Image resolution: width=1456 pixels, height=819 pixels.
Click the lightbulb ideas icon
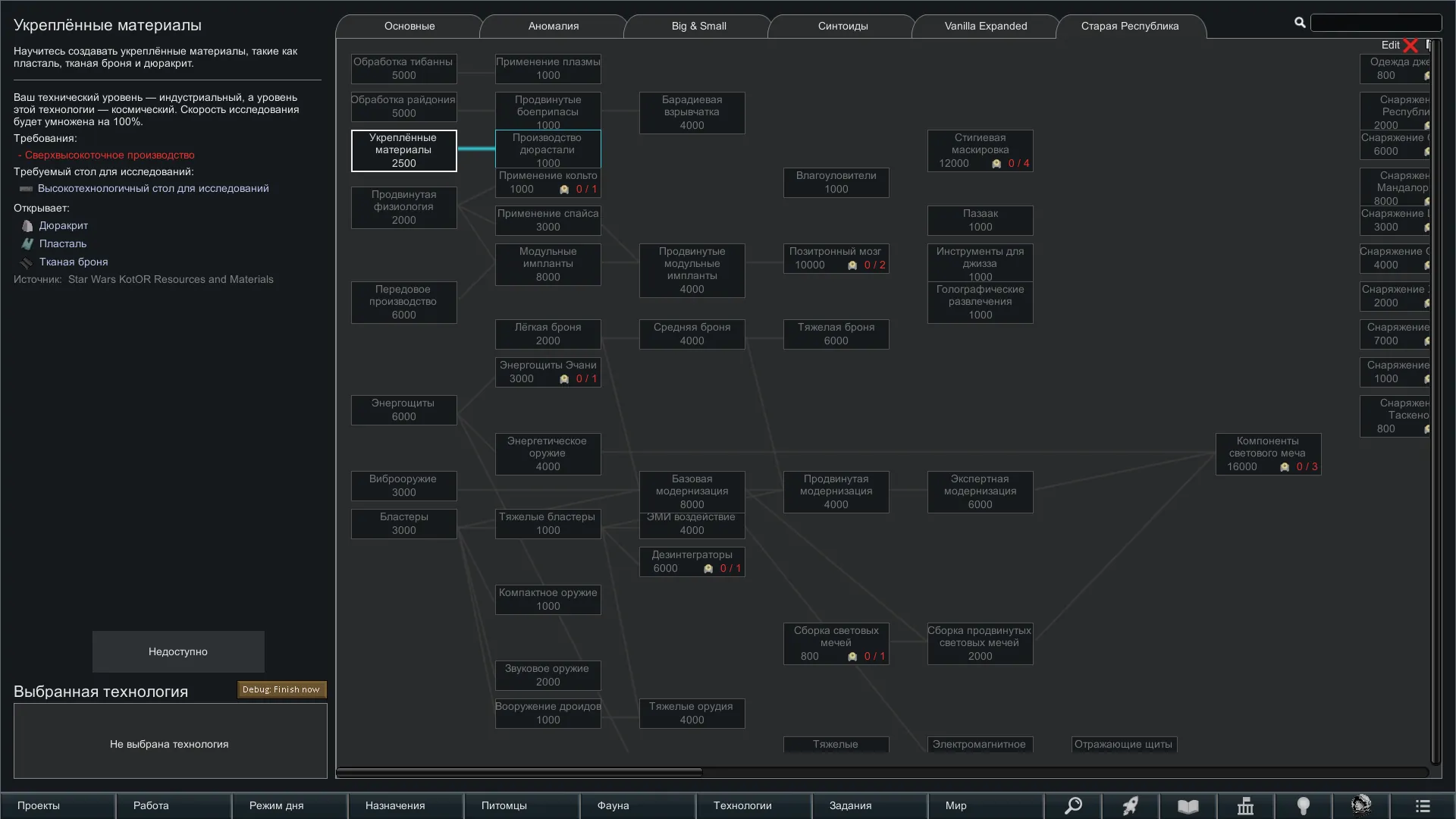pos(1304,805)
